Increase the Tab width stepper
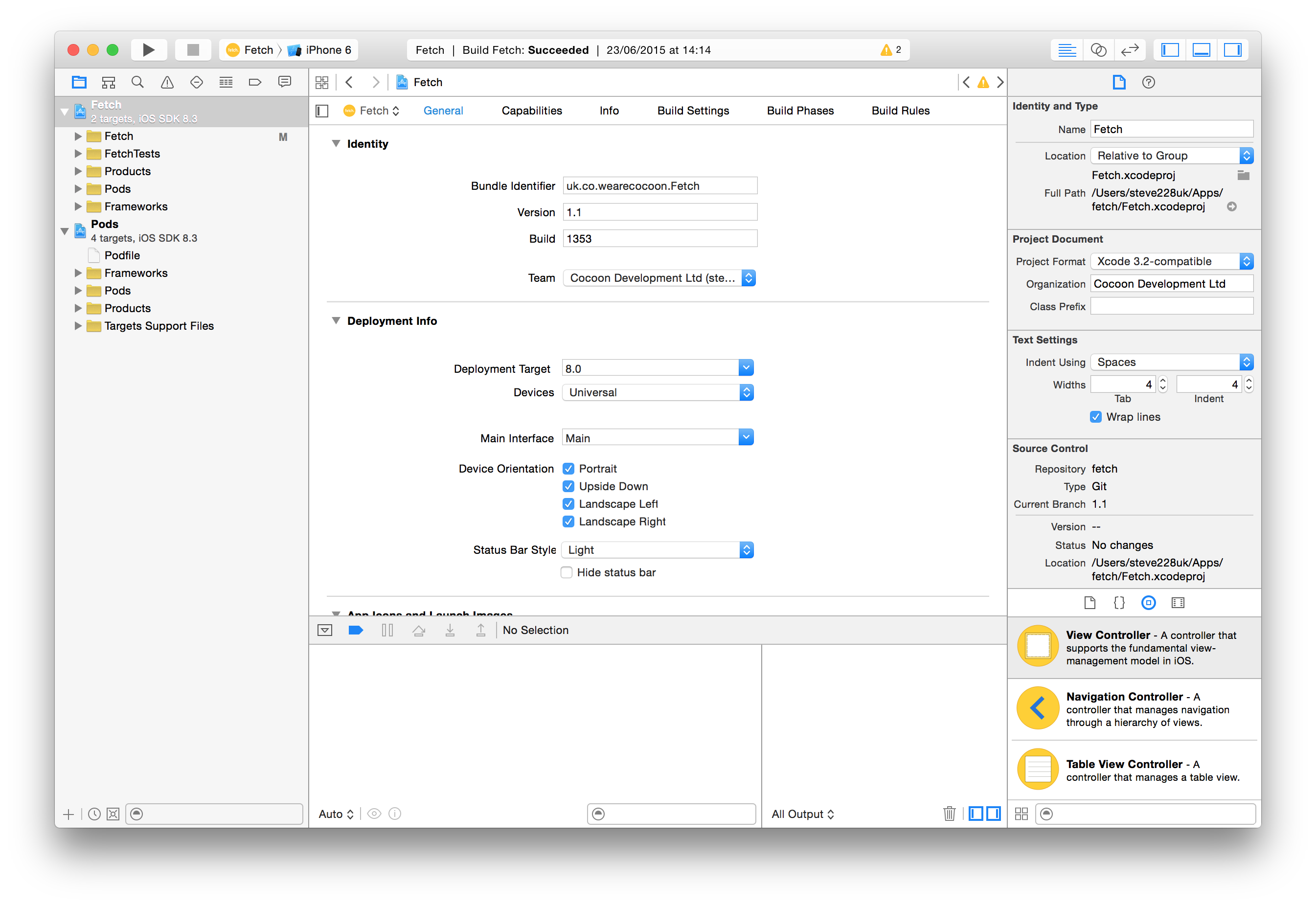This screenshot has width=1316, height=906. pos(1163,380)
